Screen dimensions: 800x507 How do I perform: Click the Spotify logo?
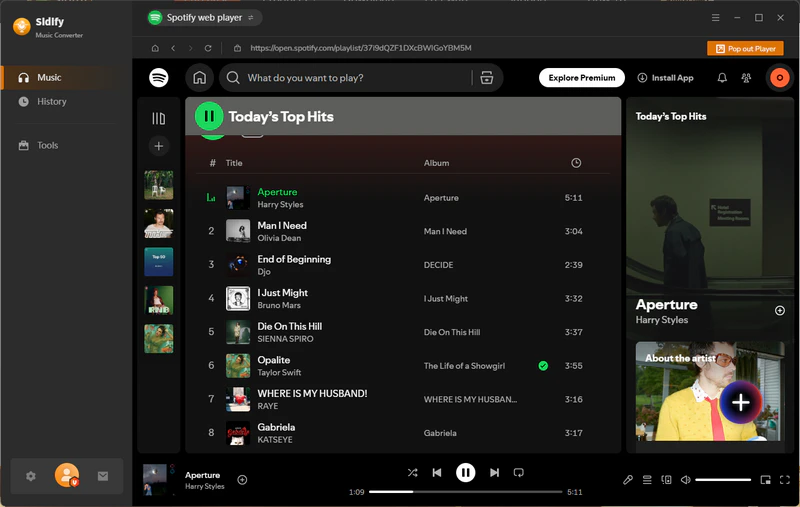point(159,78)
